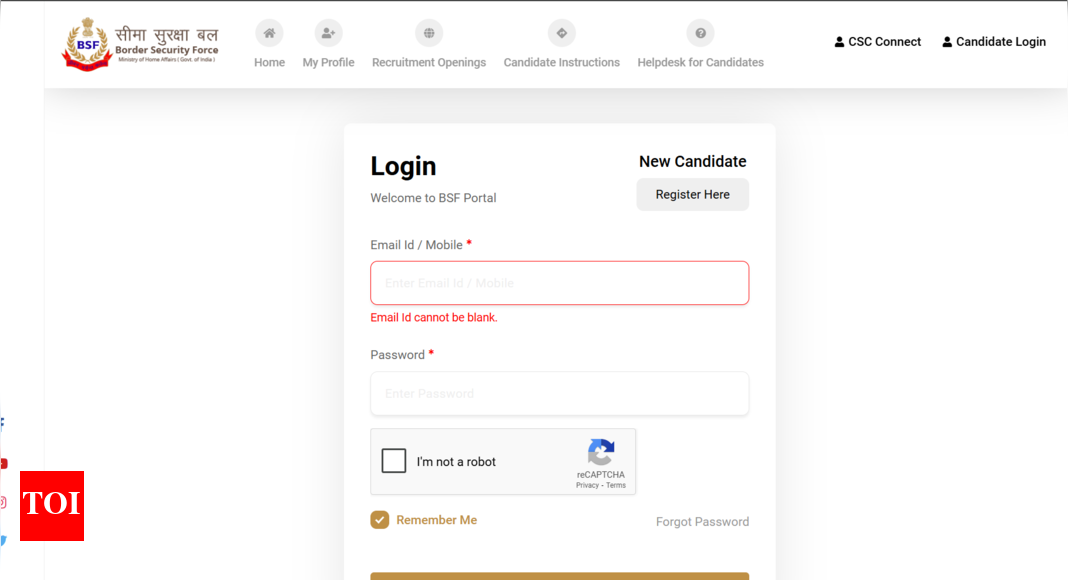The height and width of the screenshot is (580, 1068).
Task: Click the Recruitment Openings globe icon
Action: pos(429,33)
